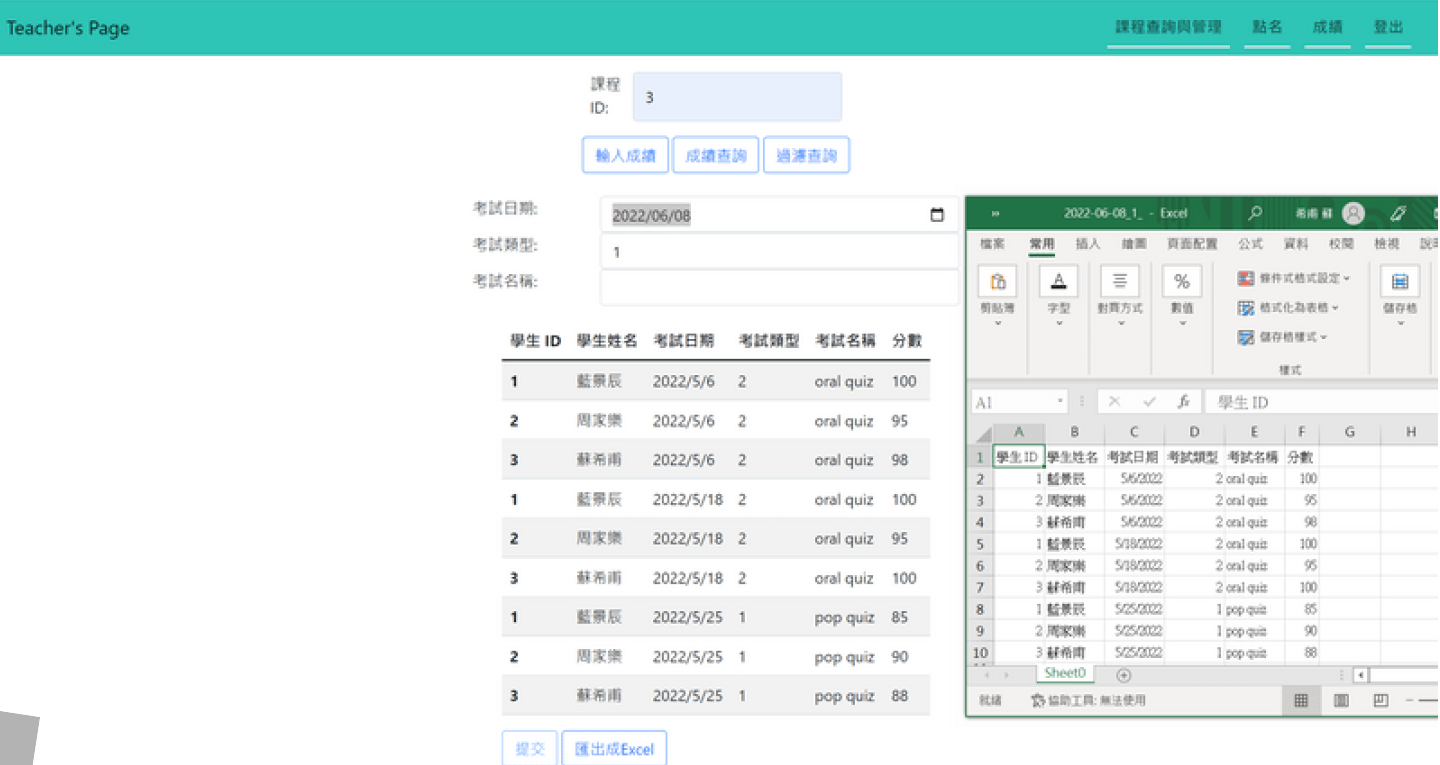Image resolution: width=1440 pixels, height=765 pixels.
Task: Click the Excel user account avatar
Action: coord(1353,213)
